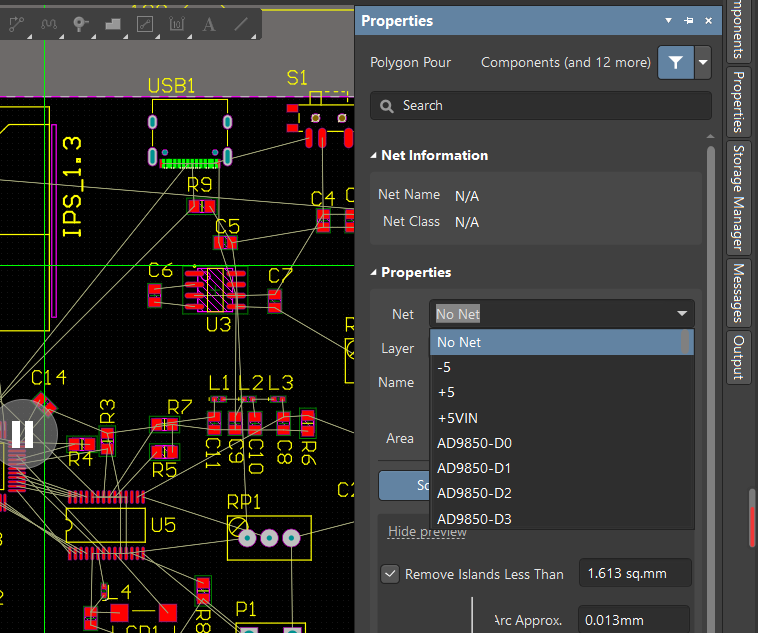The image size is (758, 633).
Task: Click the IPS_1.3 designator text
Action: [x=73, y=187]
